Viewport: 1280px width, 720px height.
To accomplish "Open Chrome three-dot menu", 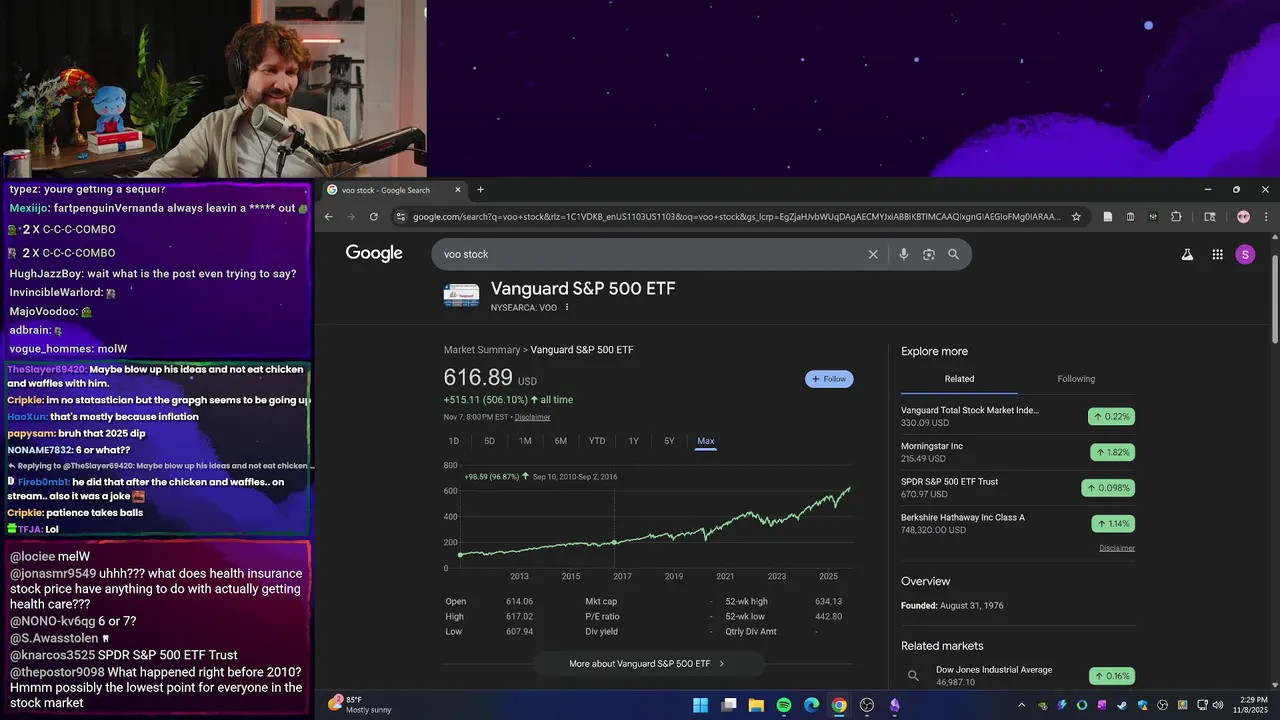I will tap(1266, 216).
